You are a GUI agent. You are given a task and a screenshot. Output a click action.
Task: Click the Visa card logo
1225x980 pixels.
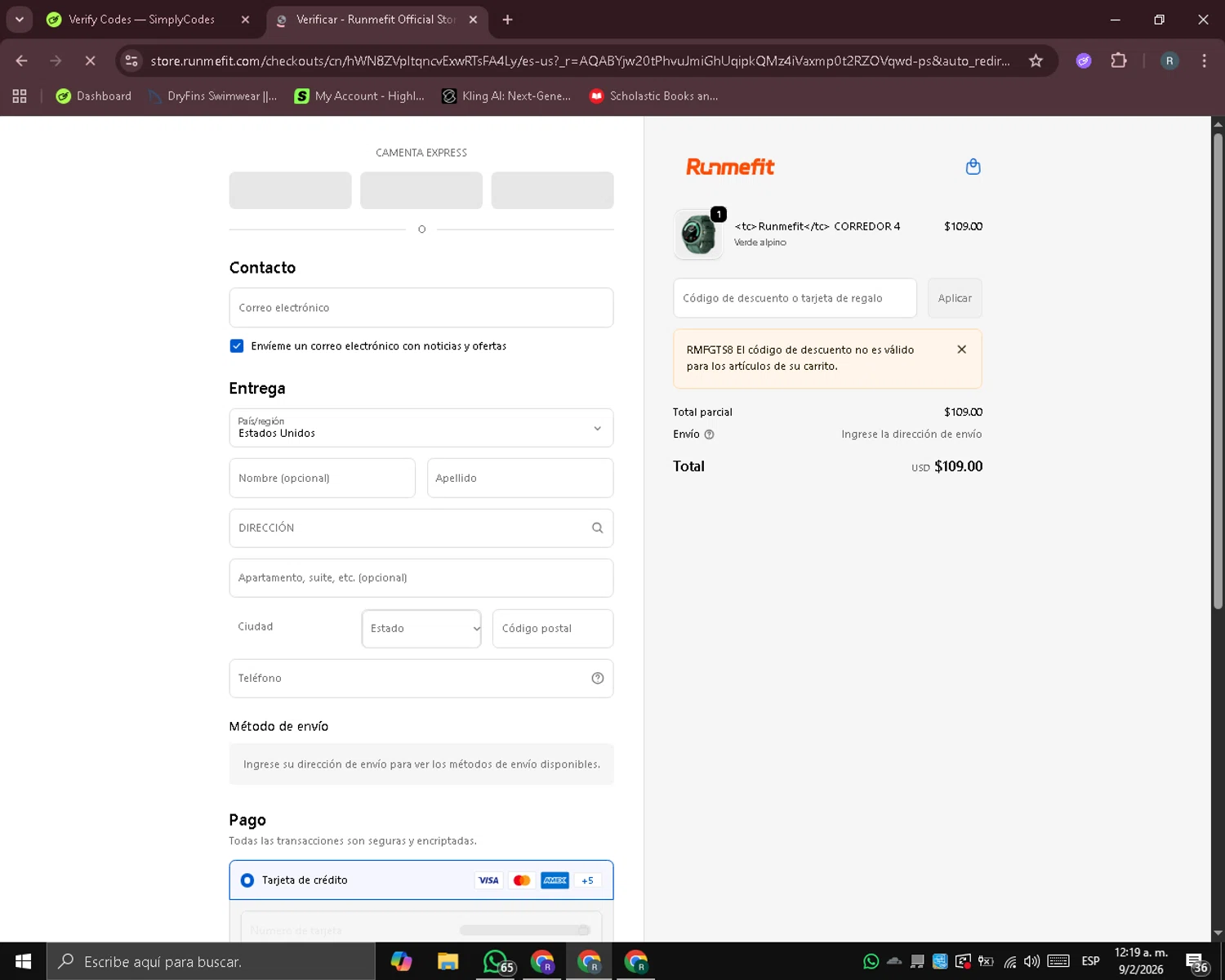click(x=488, y=880)
